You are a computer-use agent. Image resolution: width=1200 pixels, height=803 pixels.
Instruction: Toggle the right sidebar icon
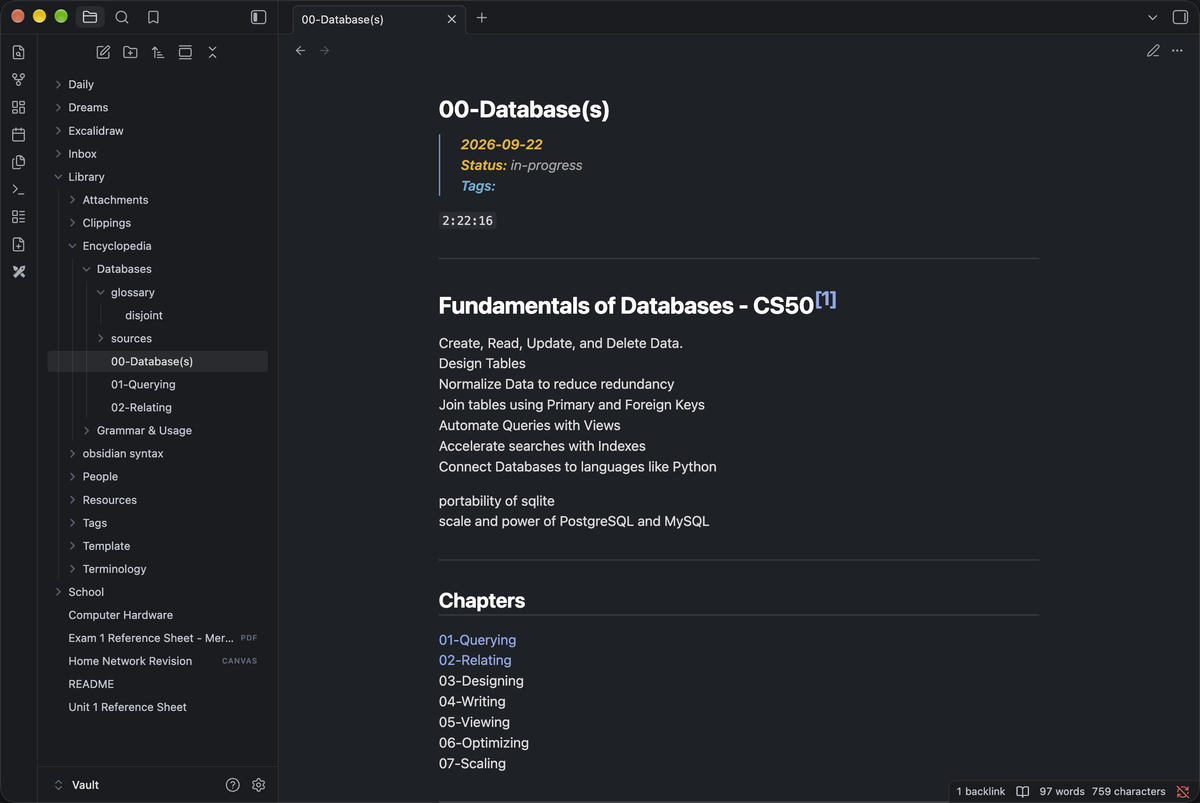[1180, 17]
